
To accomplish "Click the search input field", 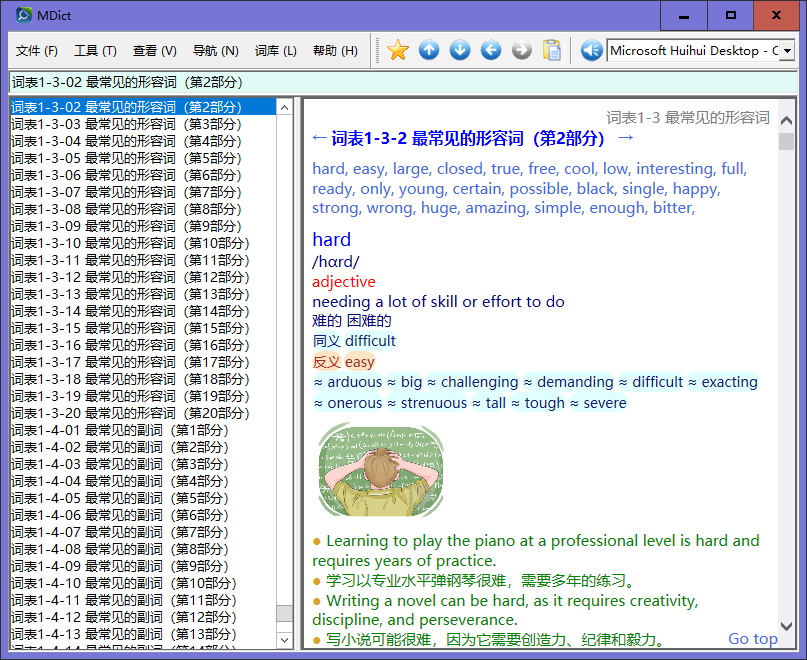I will click(x=400, y=82).
